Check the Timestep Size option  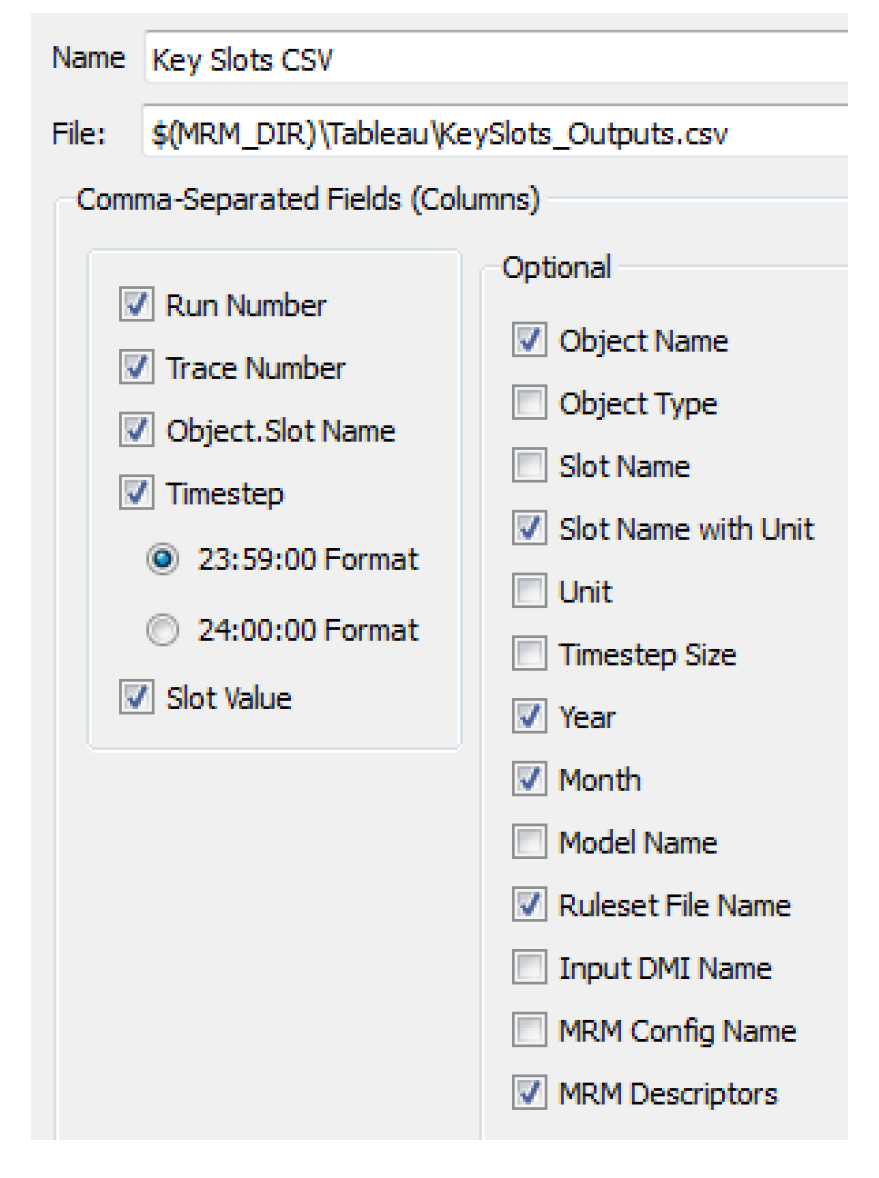coord(529,655)
